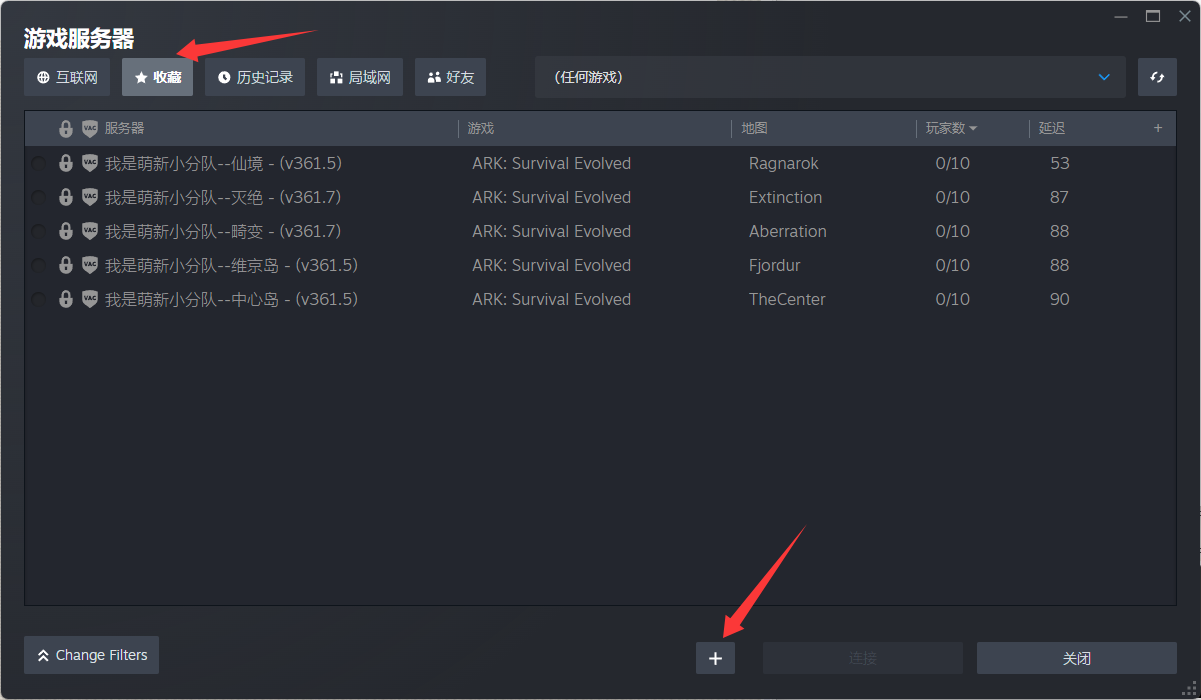The height and width of the screenshot is (700, 1201).
Task: Open the 历史记录 tab
Action: (255, 77)
